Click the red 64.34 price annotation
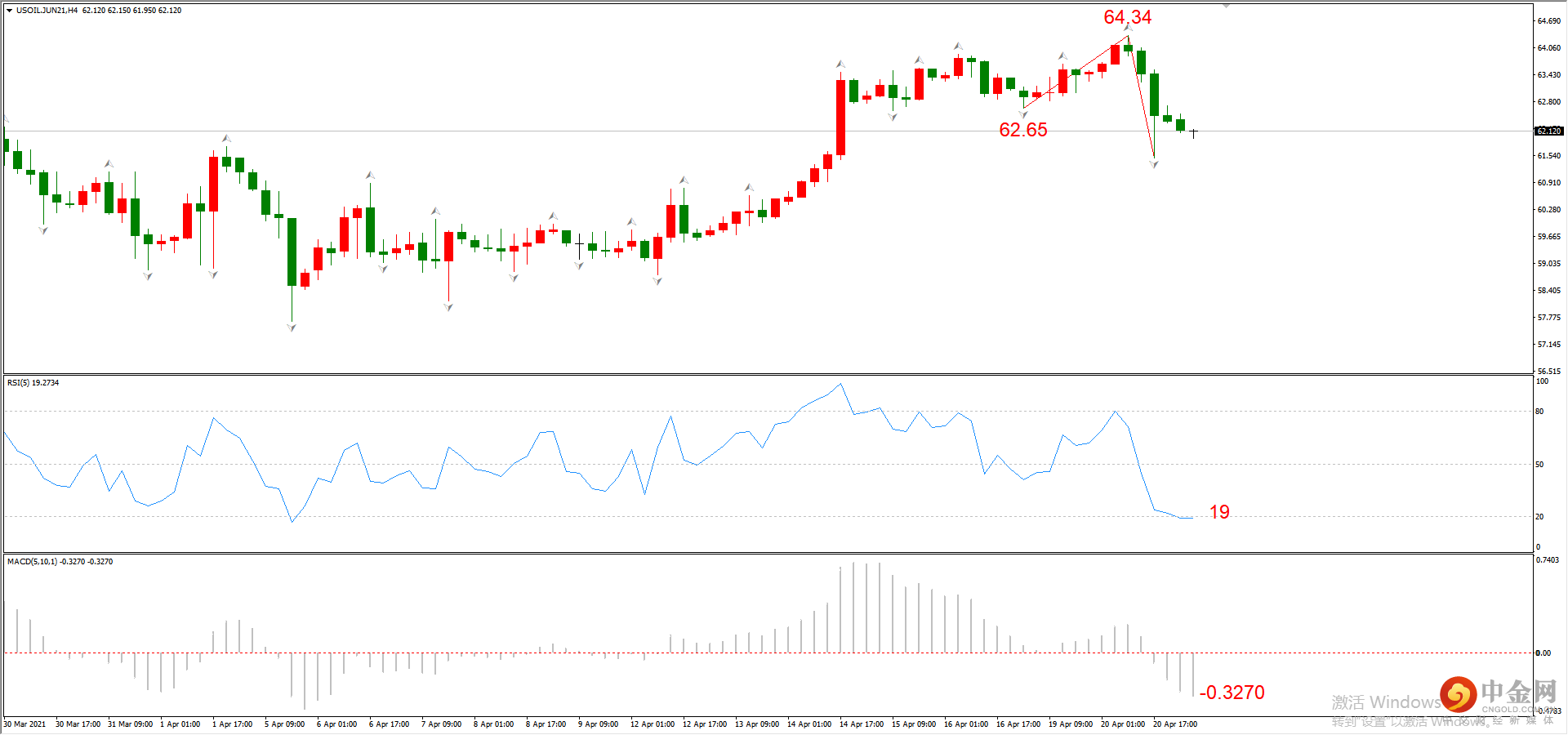This screenshot has width=1568, height=735. [1127, 17]
